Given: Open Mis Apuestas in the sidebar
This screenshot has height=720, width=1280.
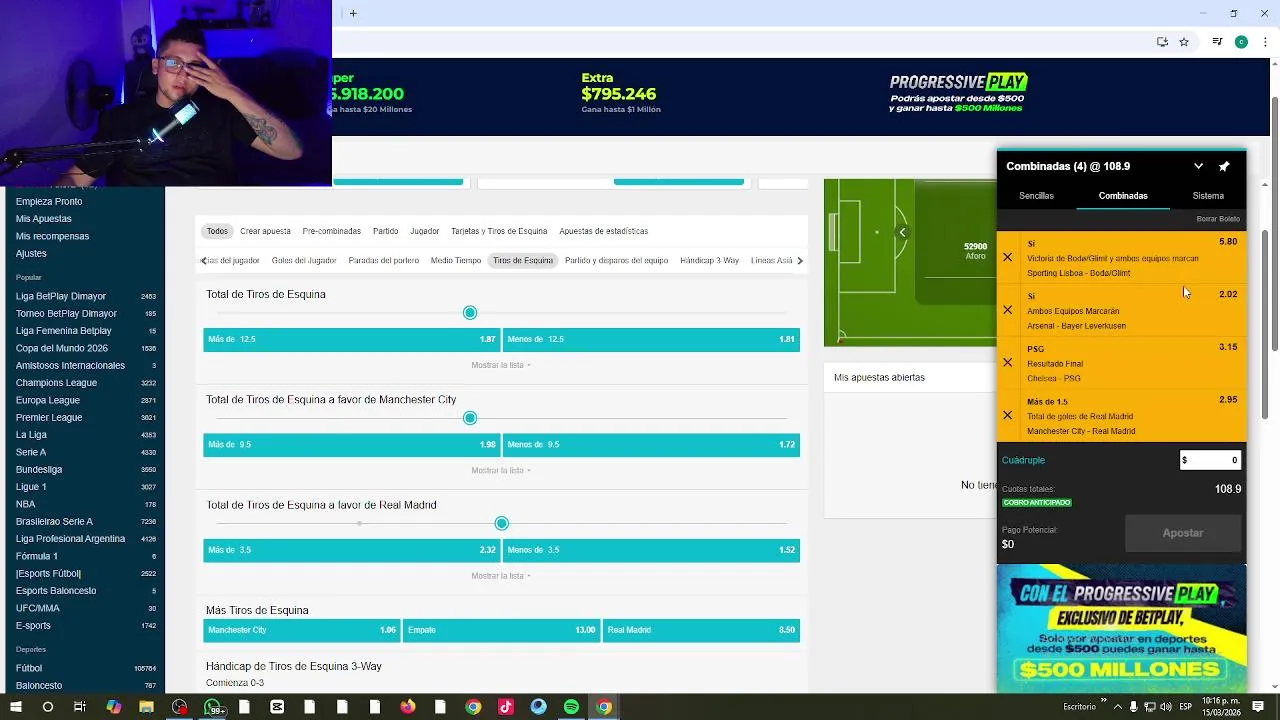Looking at the screenshot, I should (x=44, y=219).
